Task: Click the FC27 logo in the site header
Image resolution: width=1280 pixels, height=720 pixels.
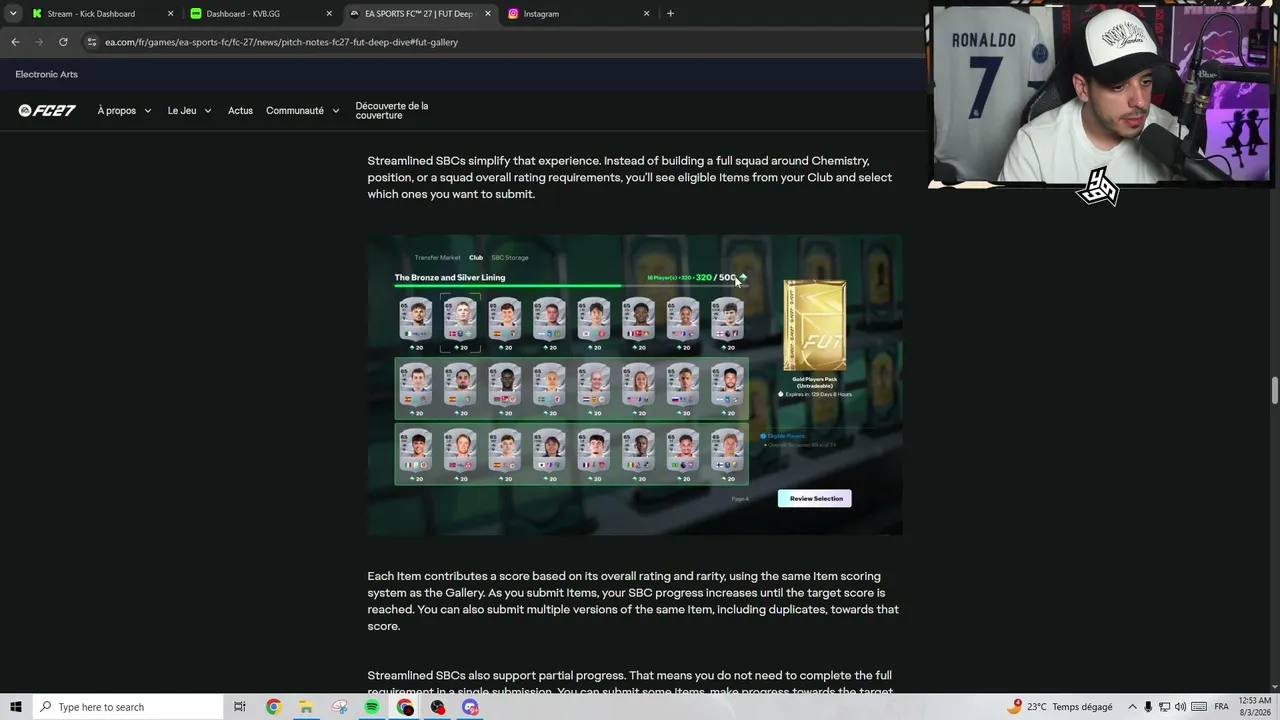Action: click(47, 110)
